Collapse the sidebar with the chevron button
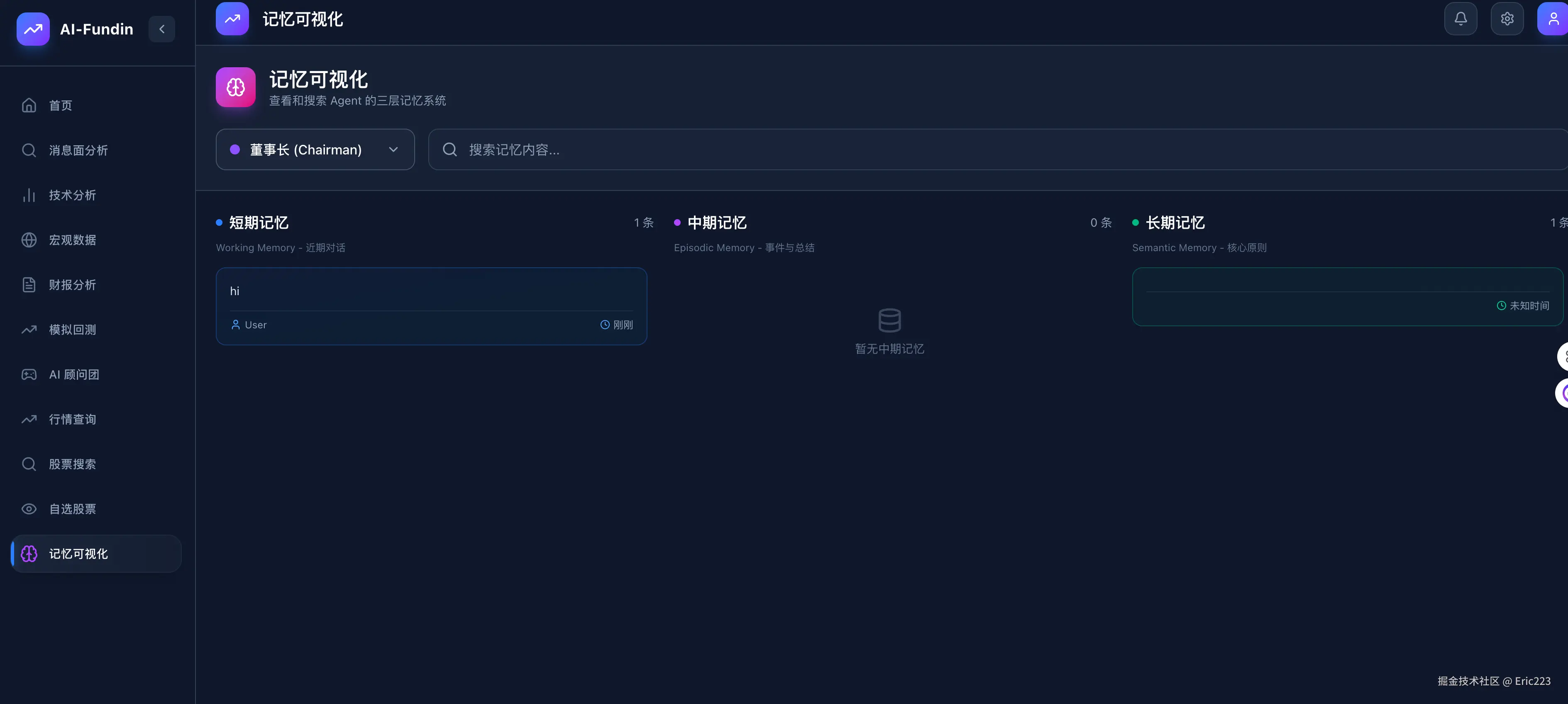This screenshot has height=704, width=1568. tap(162, 29)
